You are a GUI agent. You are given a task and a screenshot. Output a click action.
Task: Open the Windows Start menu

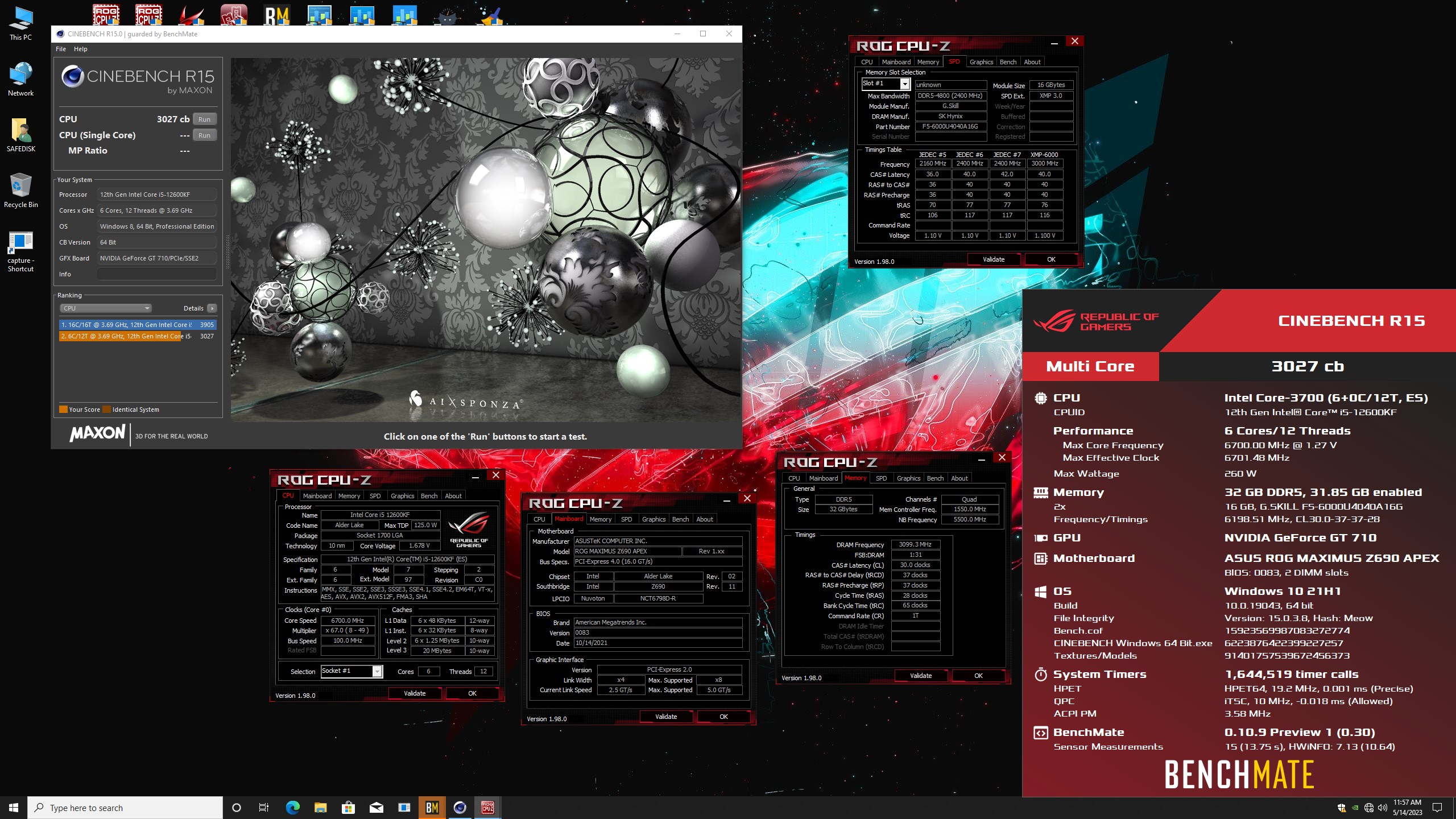[14, 808]
